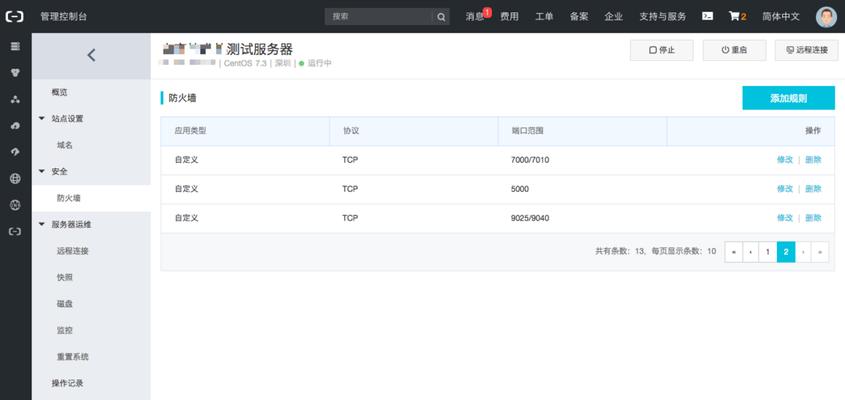Select 快照 in the sidebar
The image size is (845, 400).
[x=65, y=278]
